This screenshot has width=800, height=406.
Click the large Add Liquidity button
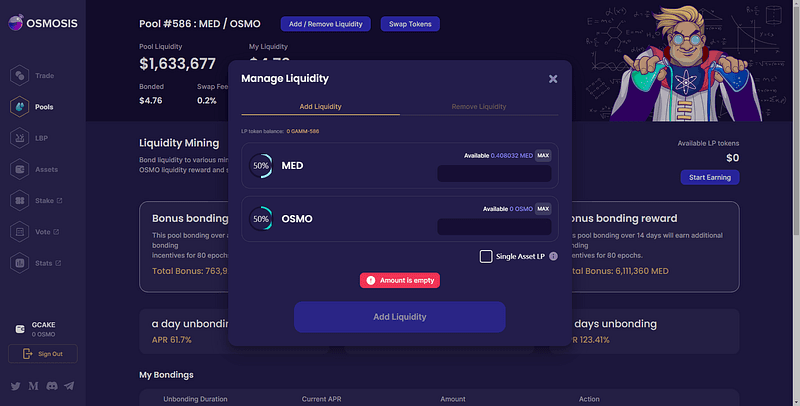pos(399,317)
